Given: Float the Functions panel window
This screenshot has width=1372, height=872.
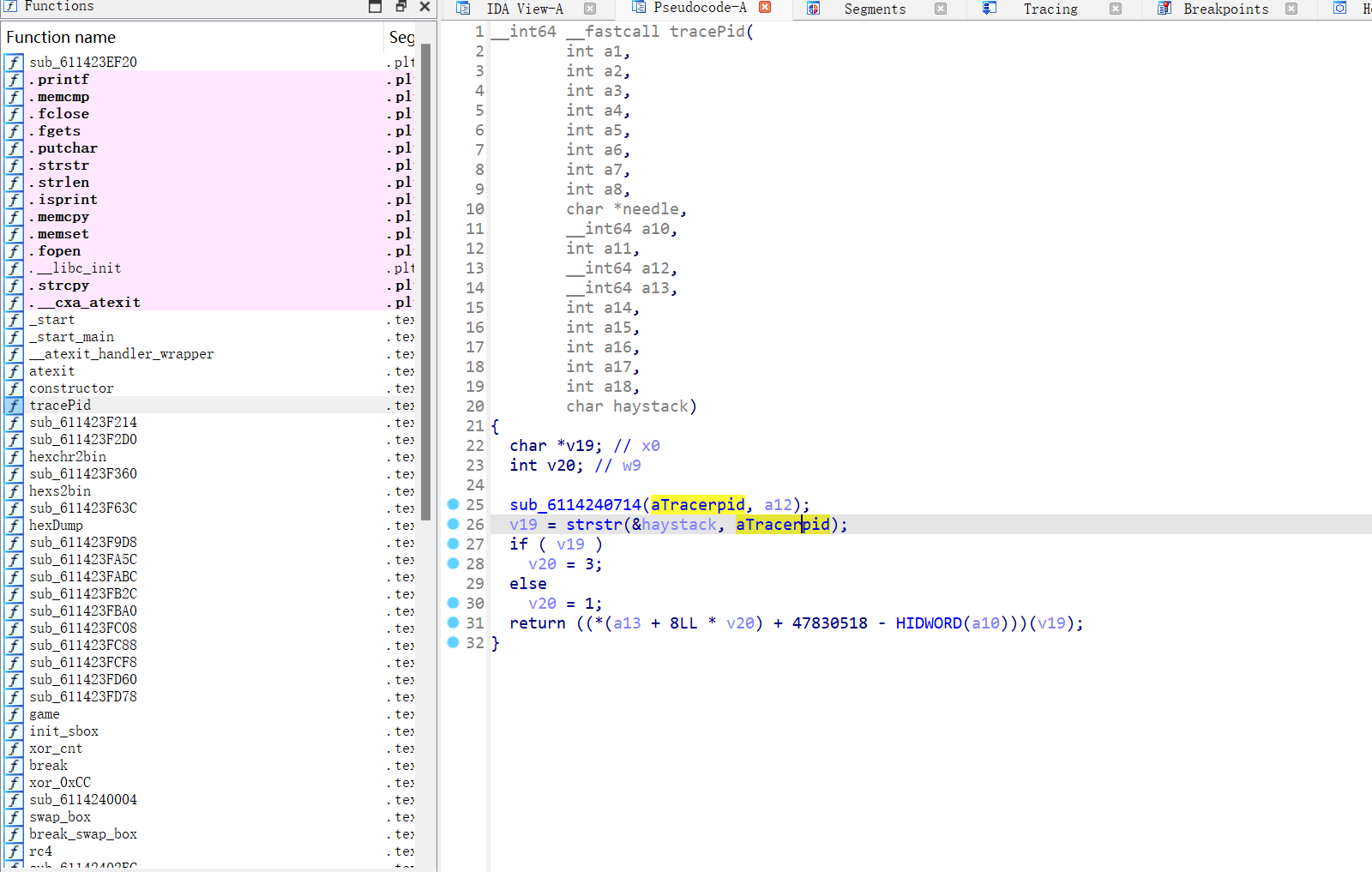Looking at the screenshot, I should 400,6.
